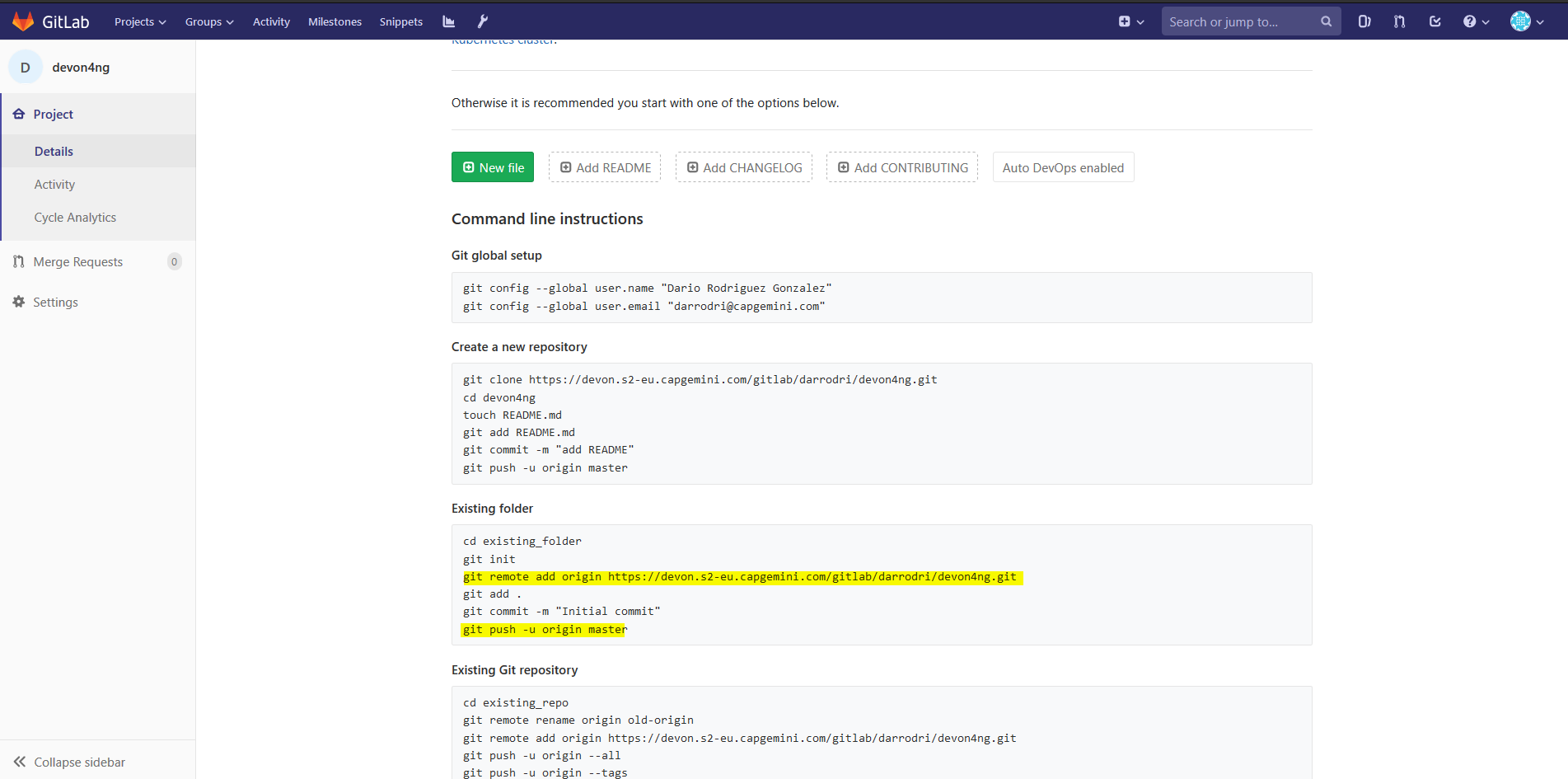The image size is (1568, 779).
Task: Expand the Groups dropdown
Action: [x=208, y=21]
